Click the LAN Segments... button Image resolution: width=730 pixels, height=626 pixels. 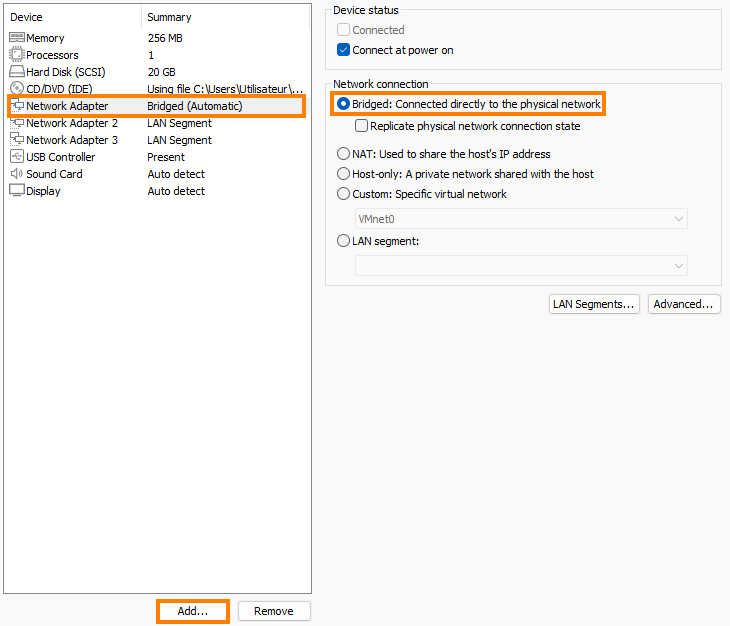point(594,304)
